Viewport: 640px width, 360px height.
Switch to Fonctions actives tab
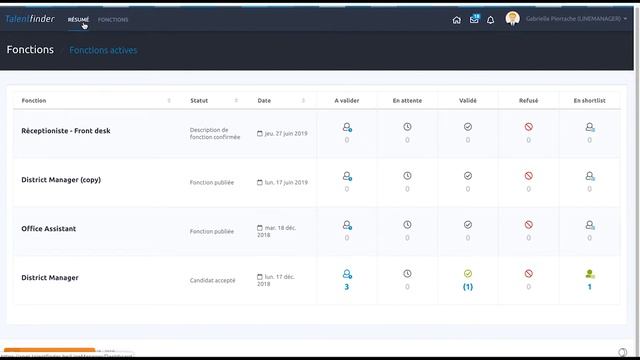(103, 50)
